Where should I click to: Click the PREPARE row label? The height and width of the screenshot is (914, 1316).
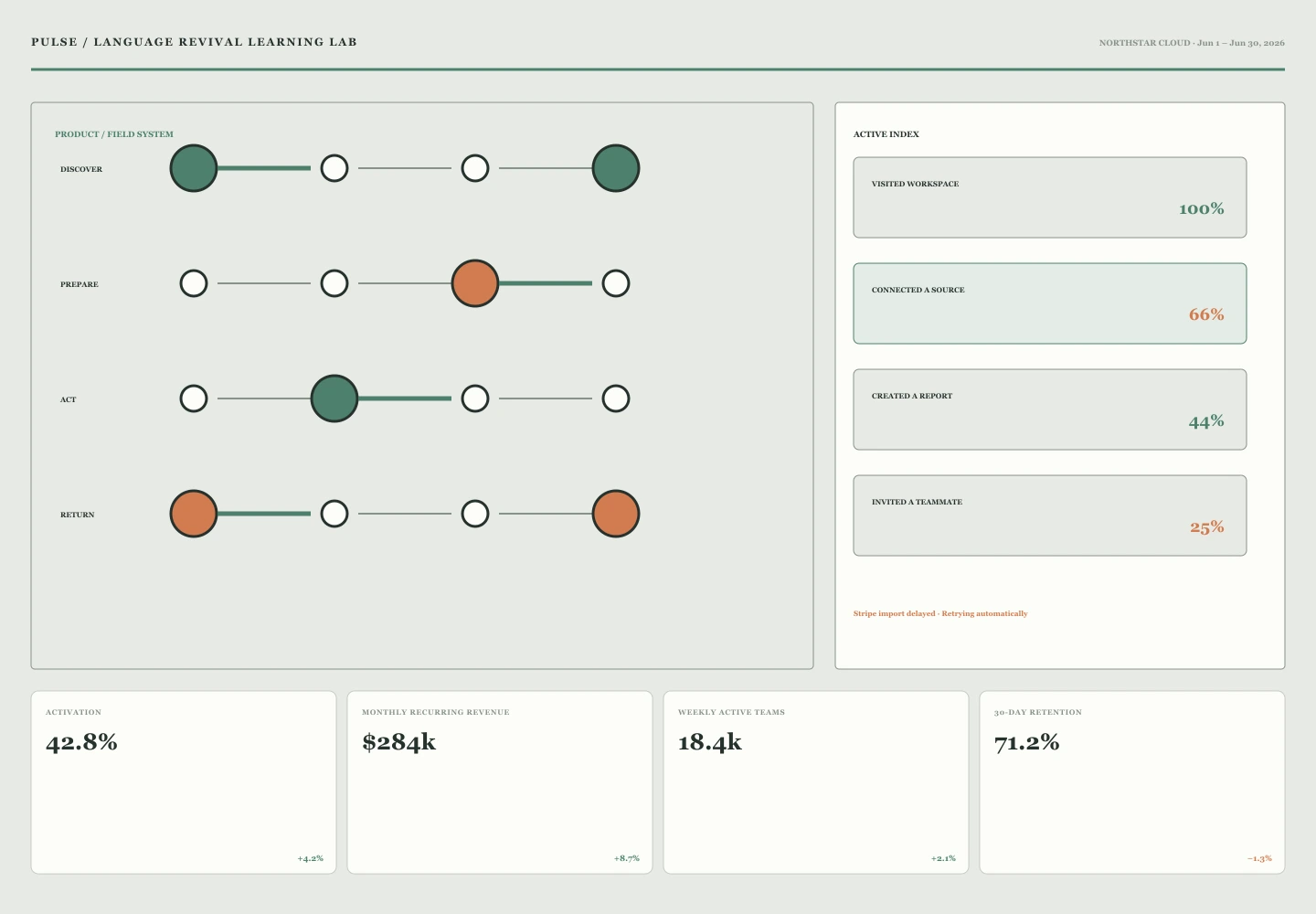coord(80,284)
